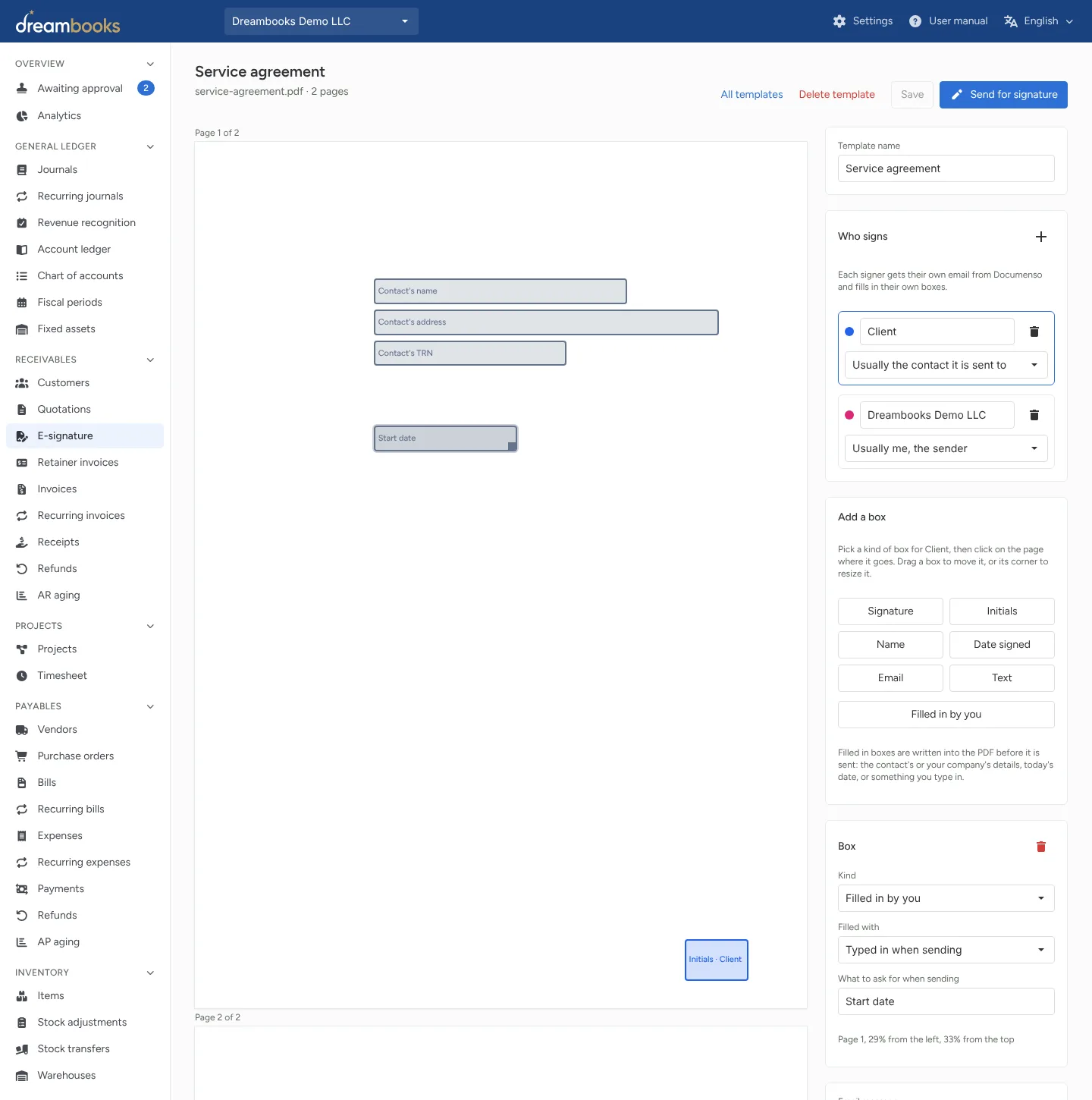Delete the Client signer with trash icon
Screen dimensions: 1092x1100
click(x=1034, y=332)
